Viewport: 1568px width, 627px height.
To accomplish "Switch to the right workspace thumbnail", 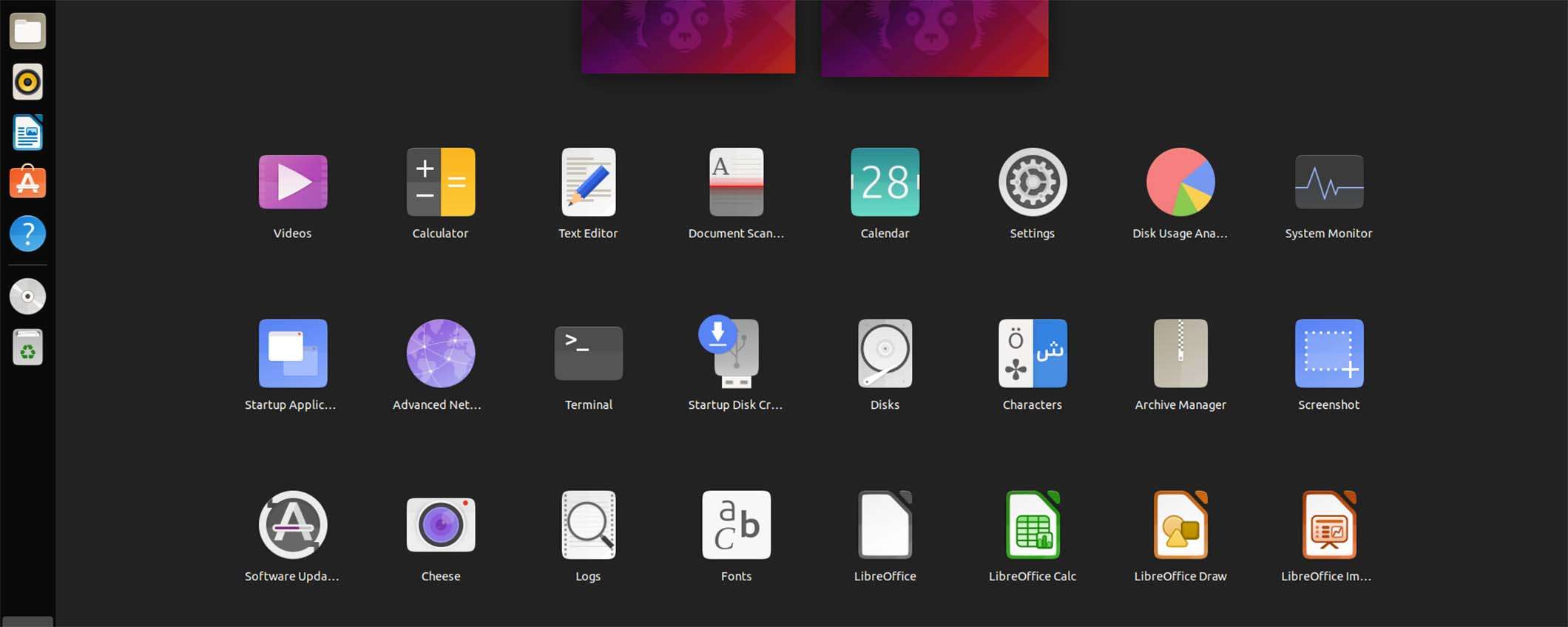I will click(x=934, y=37).
